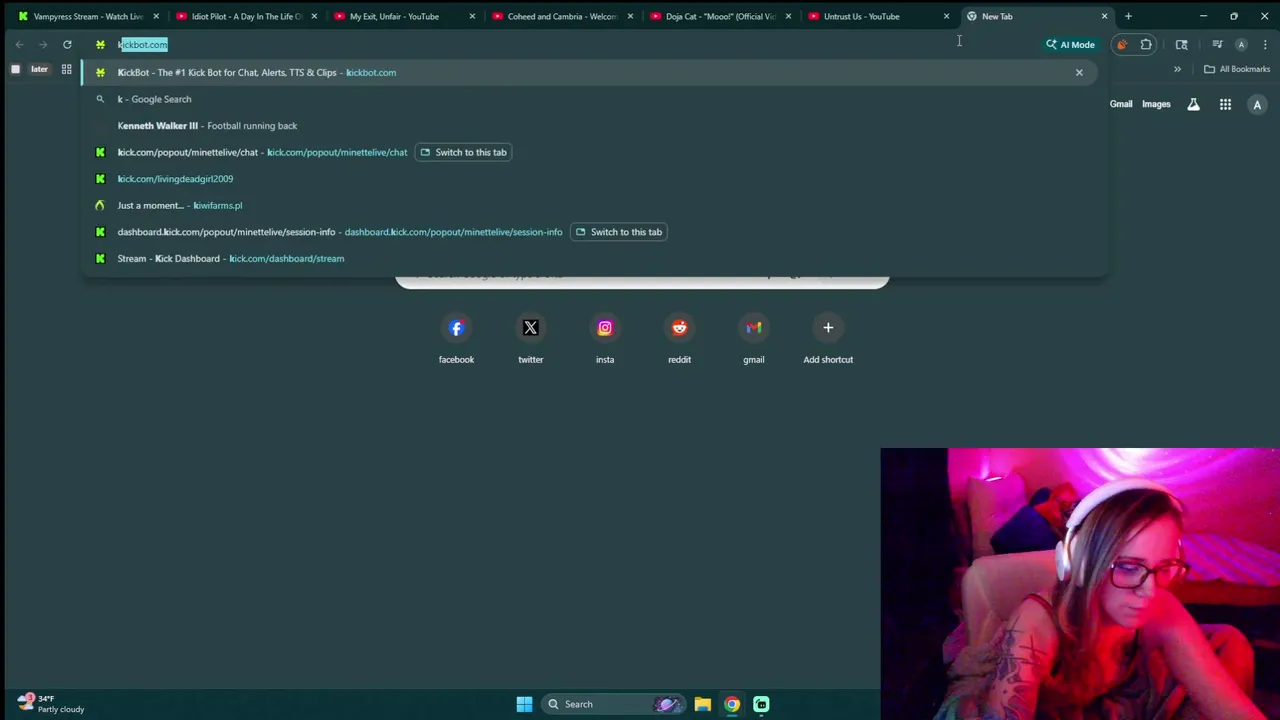
Task: Open Chrome three-dot menu
Action: (x=1265, y=44)
